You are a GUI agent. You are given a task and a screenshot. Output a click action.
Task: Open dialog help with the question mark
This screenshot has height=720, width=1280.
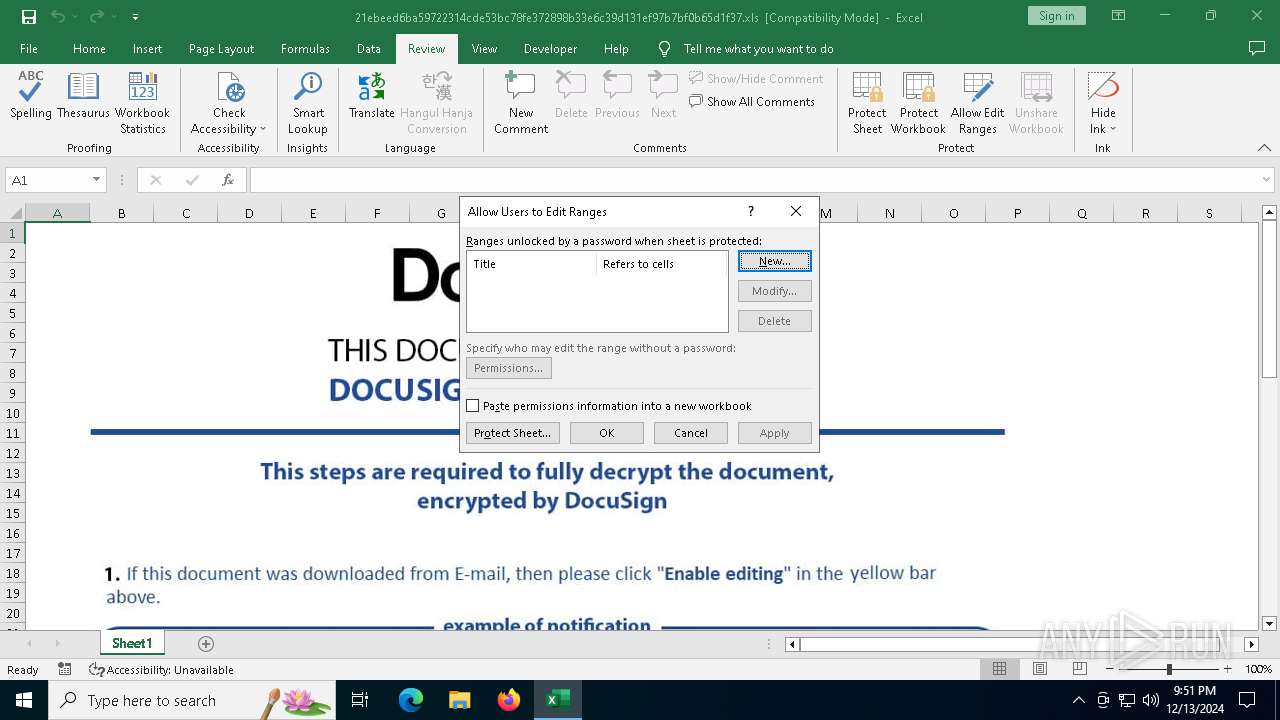[750, 211]
